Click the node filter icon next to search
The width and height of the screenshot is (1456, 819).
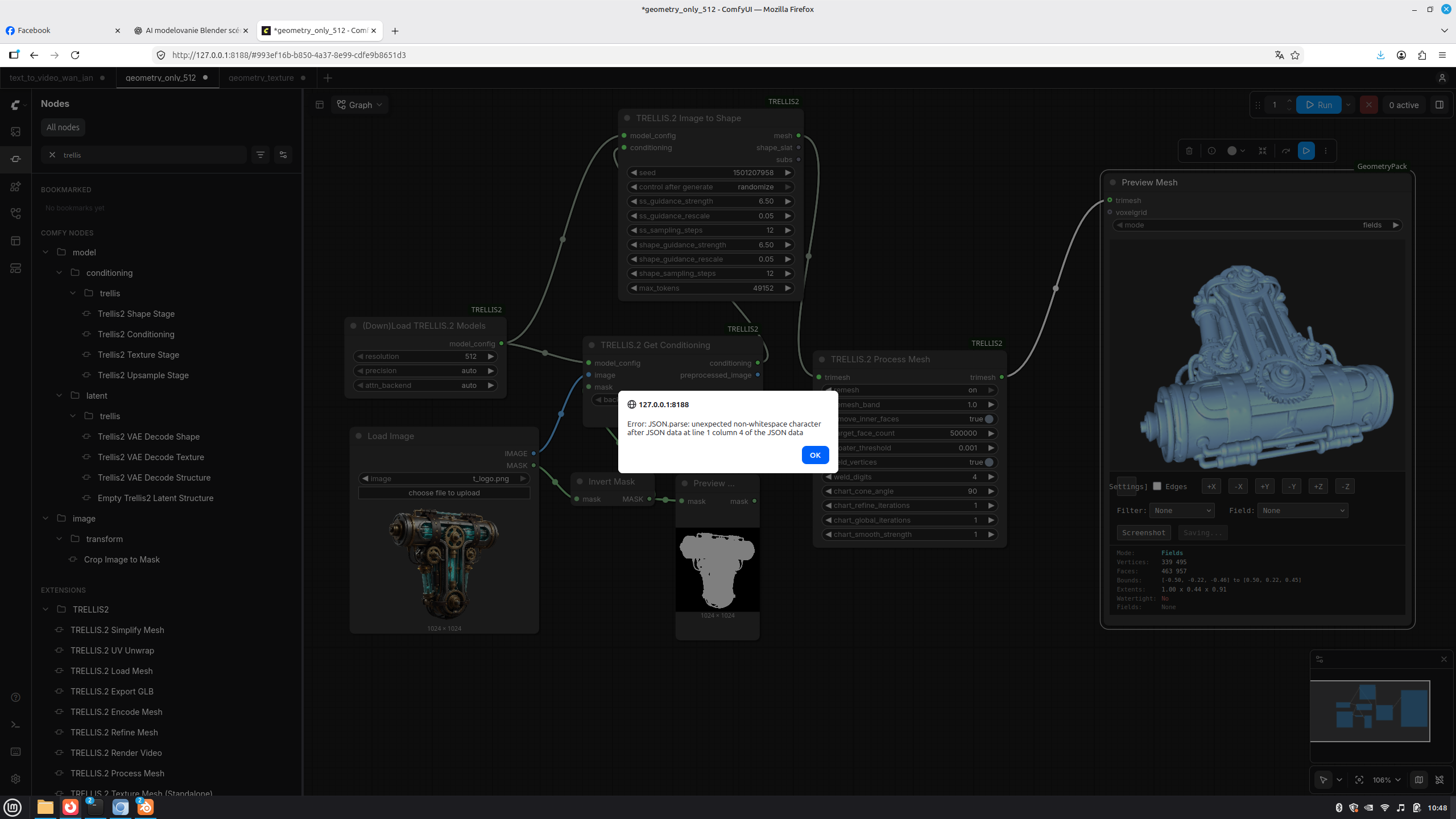(260, 155)
